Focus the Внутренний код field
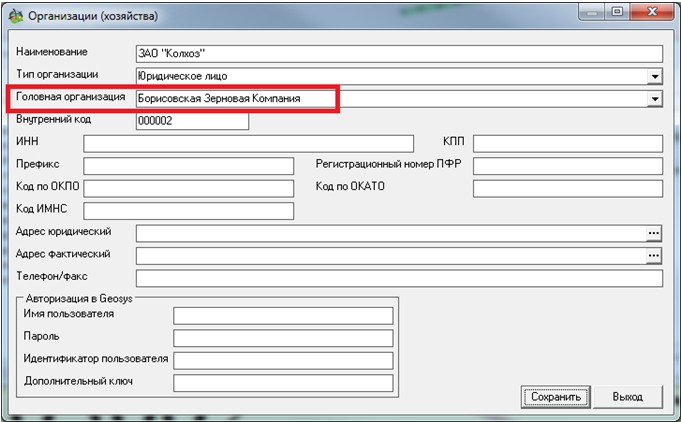Image resolution: width=681 pixels, height=422 pixels. pyautogui.click(x=191, y=121)
